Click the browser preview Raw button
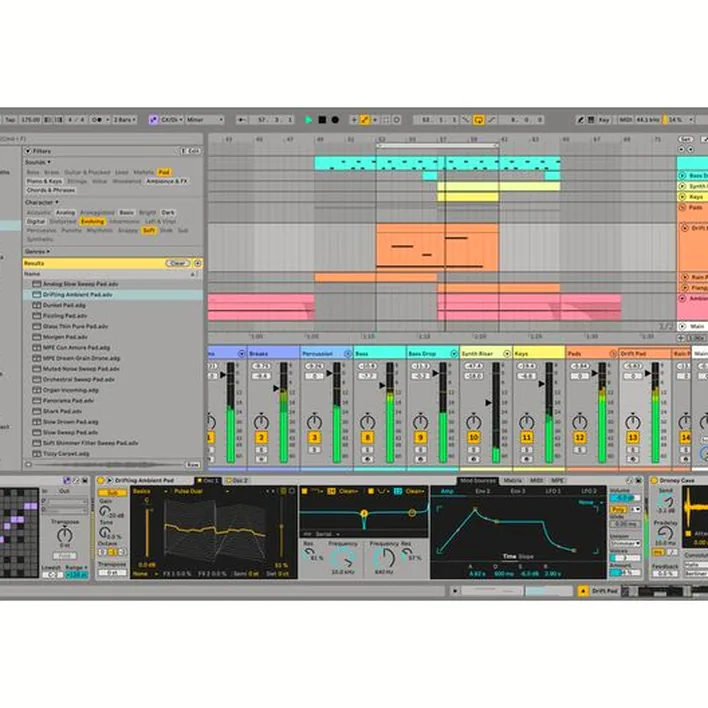This screenshot has width=708, height=708. click(193, 464)
